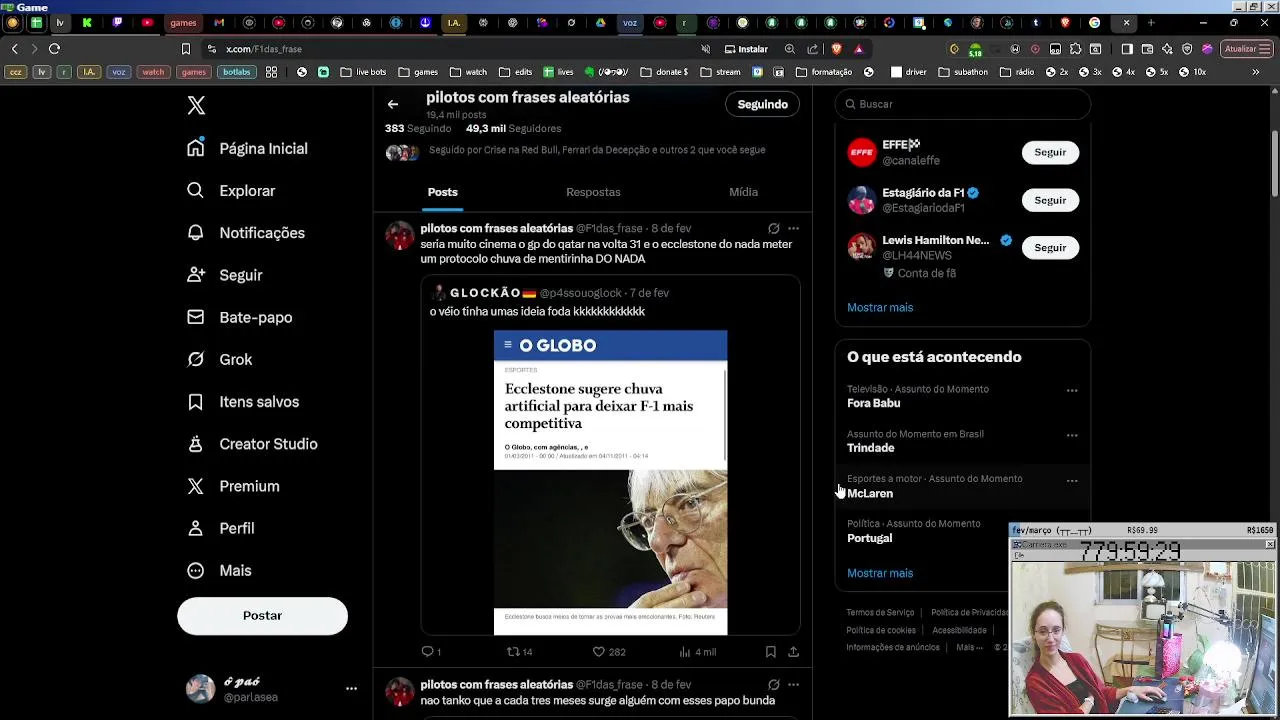Screen dimensions: 1280x720
Task: Like the post with 282 likes
Action: (599, 652)
